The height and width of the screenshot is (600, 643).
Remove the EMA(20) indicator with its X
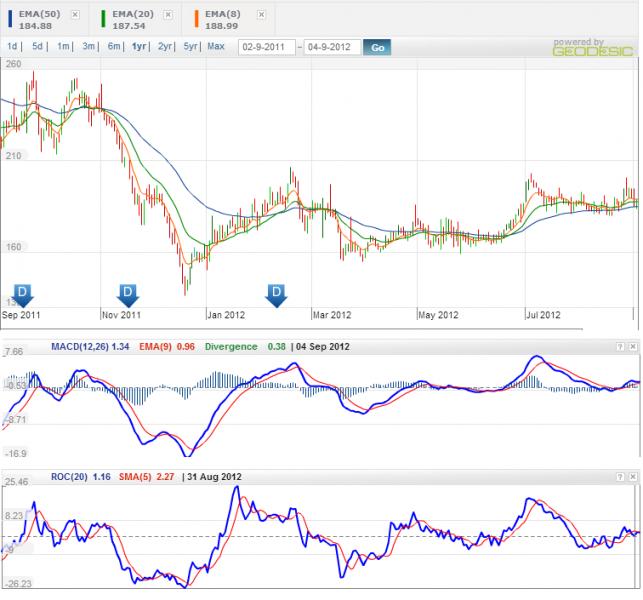168,15
